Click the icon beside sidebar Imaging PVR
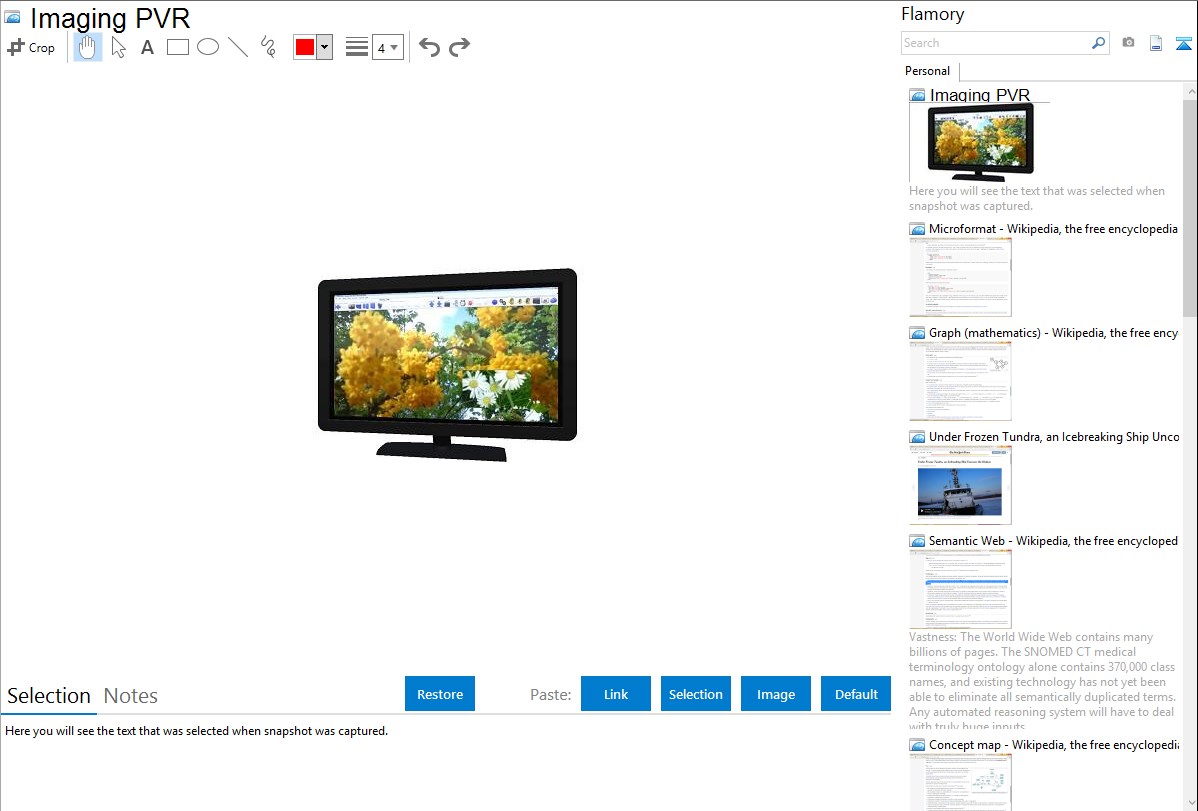 [x=918, y=96]
